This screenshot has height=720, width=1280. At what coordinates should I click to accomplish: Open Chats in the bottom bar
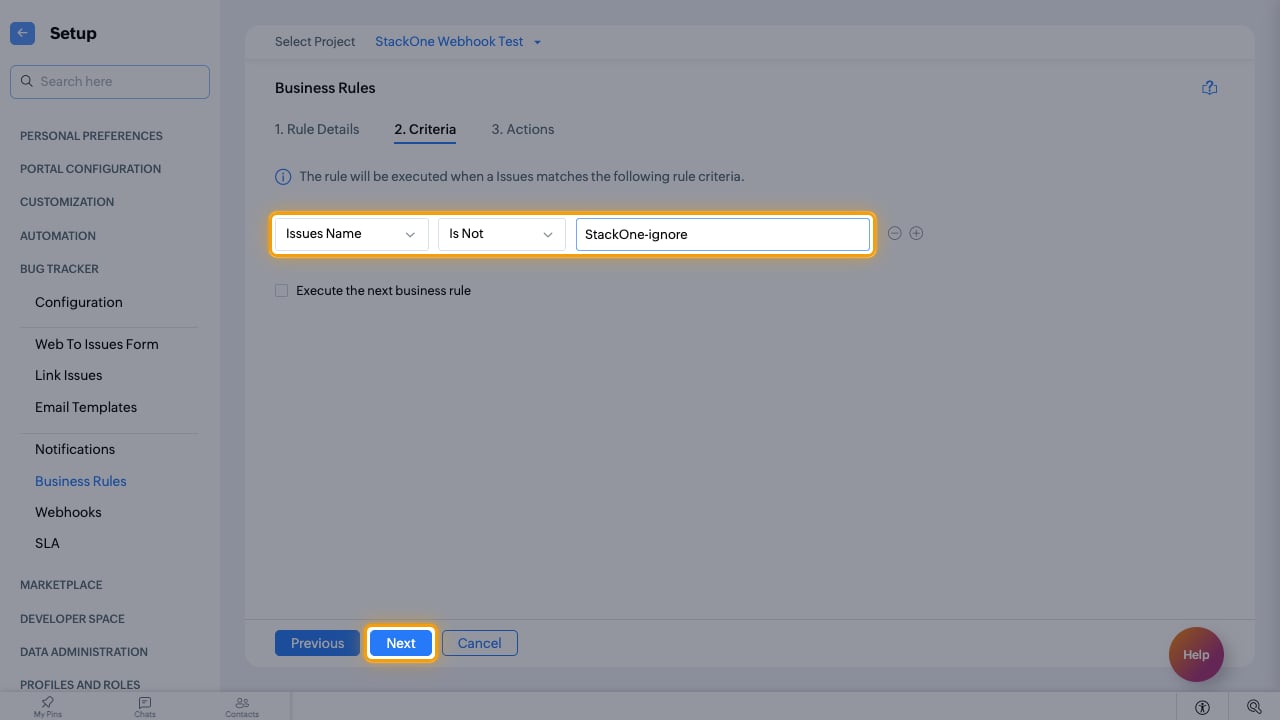click(145, 707)
